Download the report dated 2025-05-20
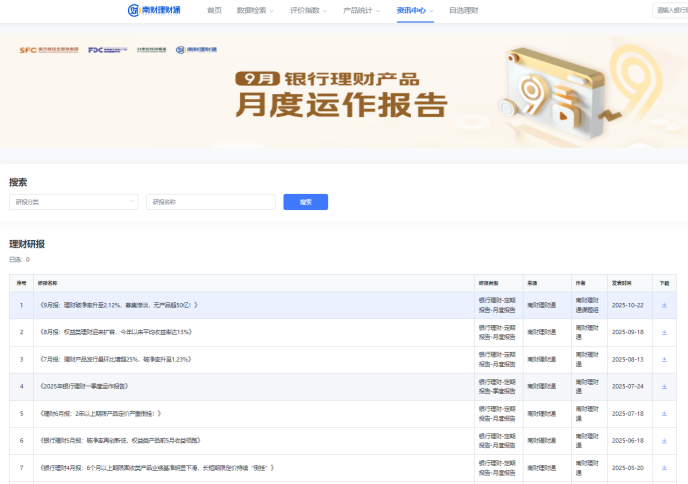This screenshot has width=688, height=484. coord(664,467)
